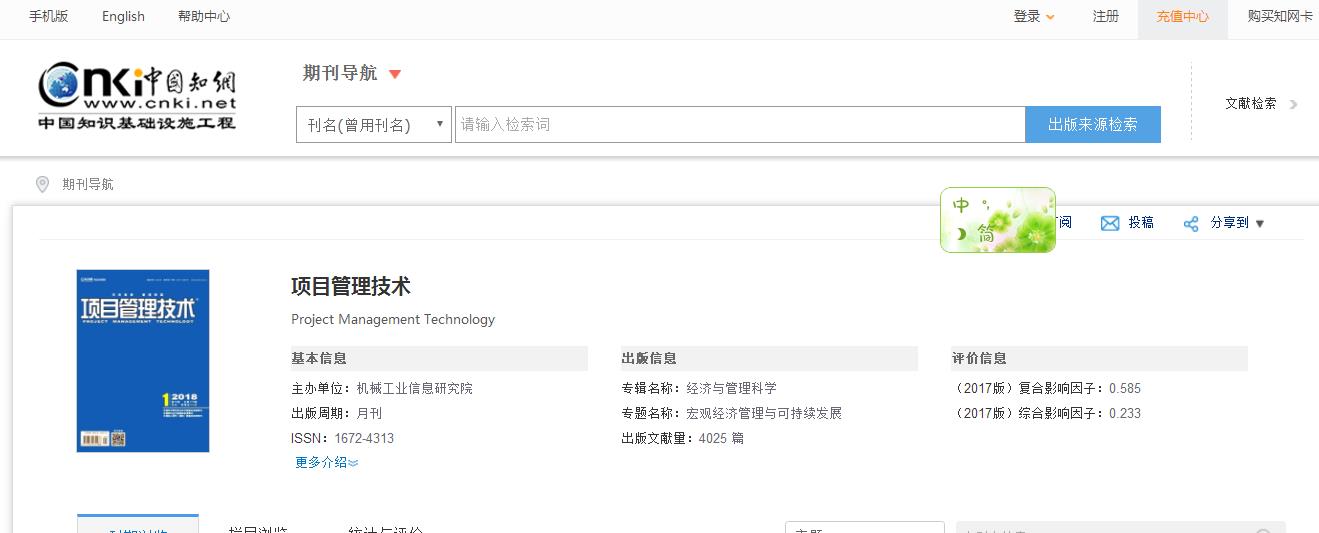Viewport: 1319px width, 533px height.
Task: Expand the 登录 login dropdown
Action: (x=1034, y=16)
